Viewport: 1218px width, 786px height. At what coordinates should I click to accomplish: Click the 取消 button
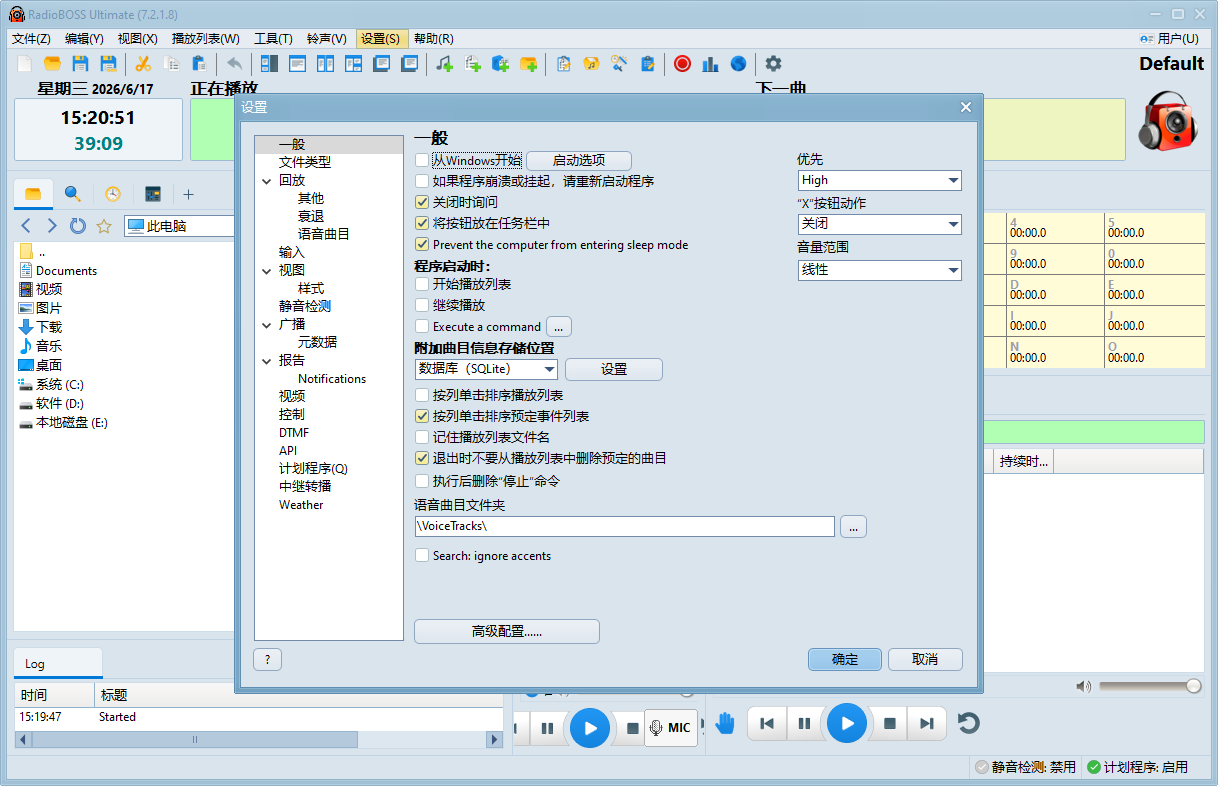(925, 659)
